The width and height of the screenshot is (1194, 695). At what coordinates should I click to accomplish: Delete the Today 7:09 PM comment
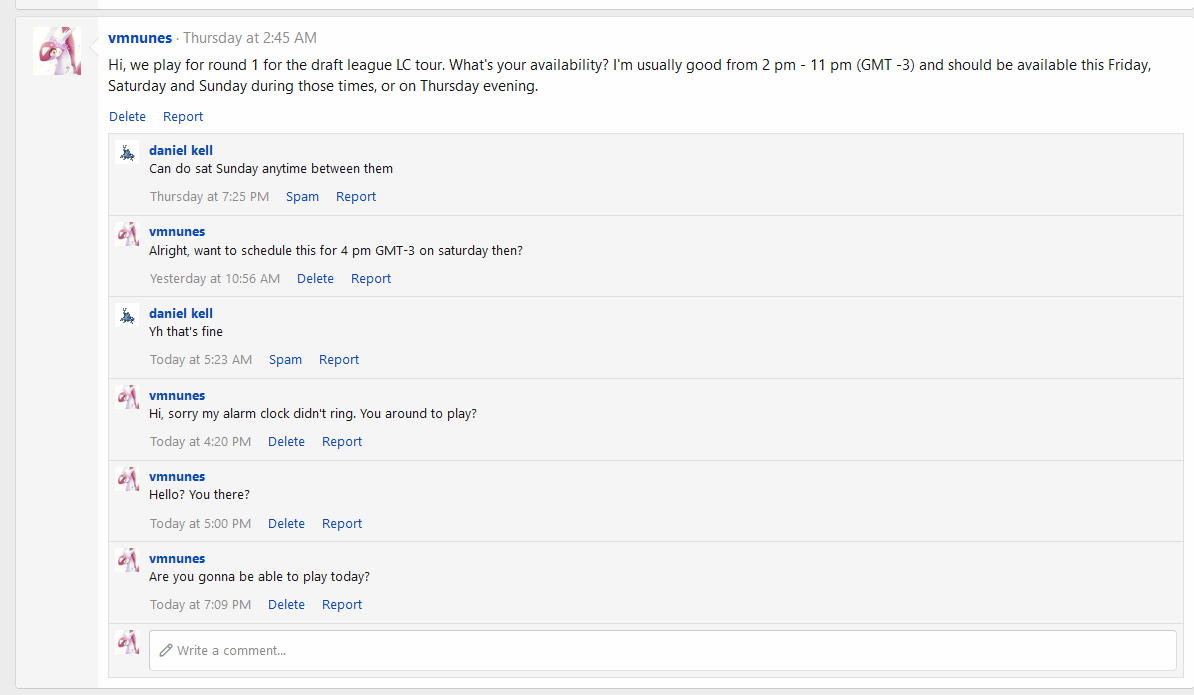click(x=286, y=604)
